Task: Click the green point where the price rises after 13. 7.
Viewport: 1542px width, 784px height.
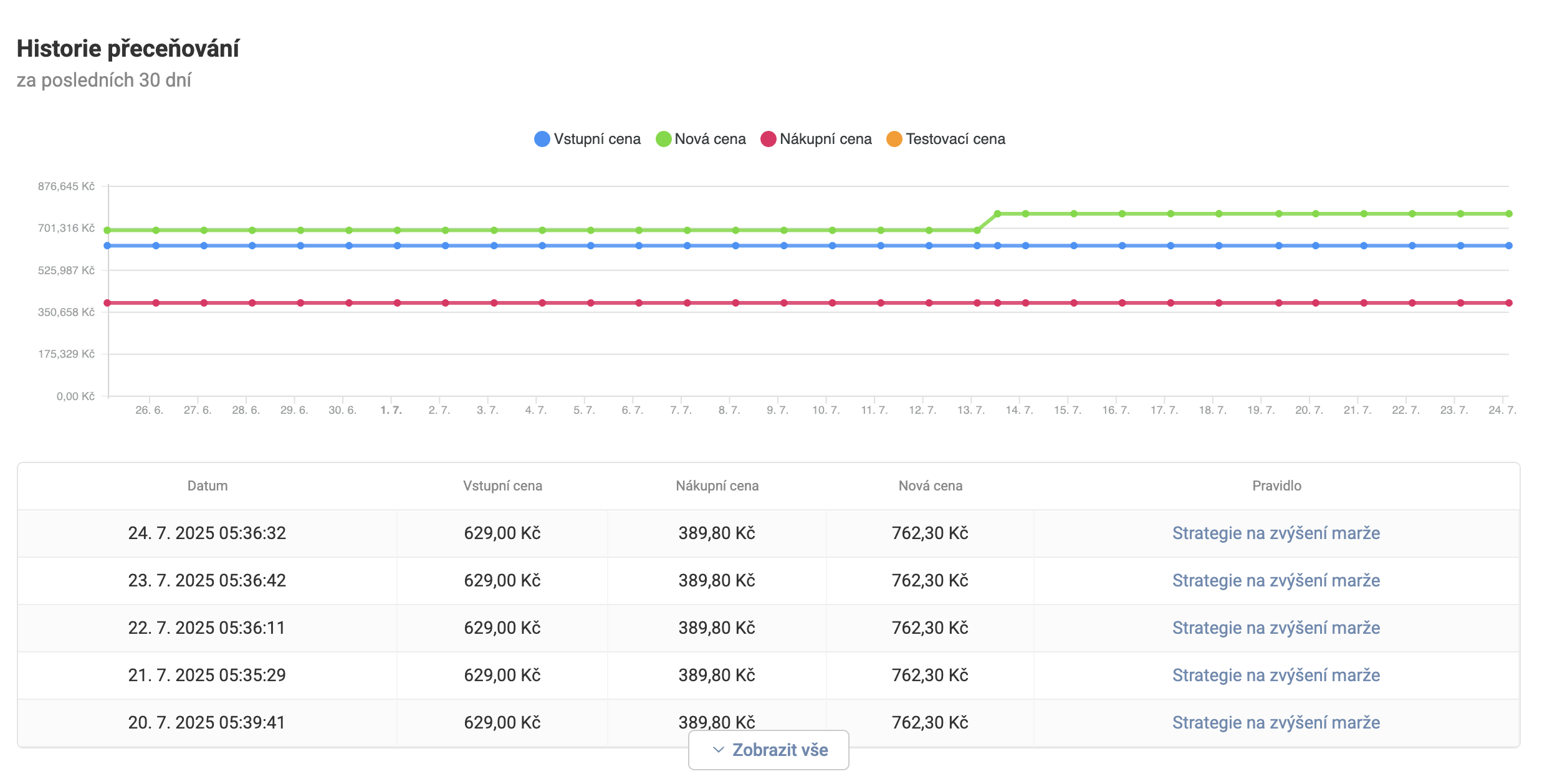Action: pyautogui.click(x=997, y=214)
